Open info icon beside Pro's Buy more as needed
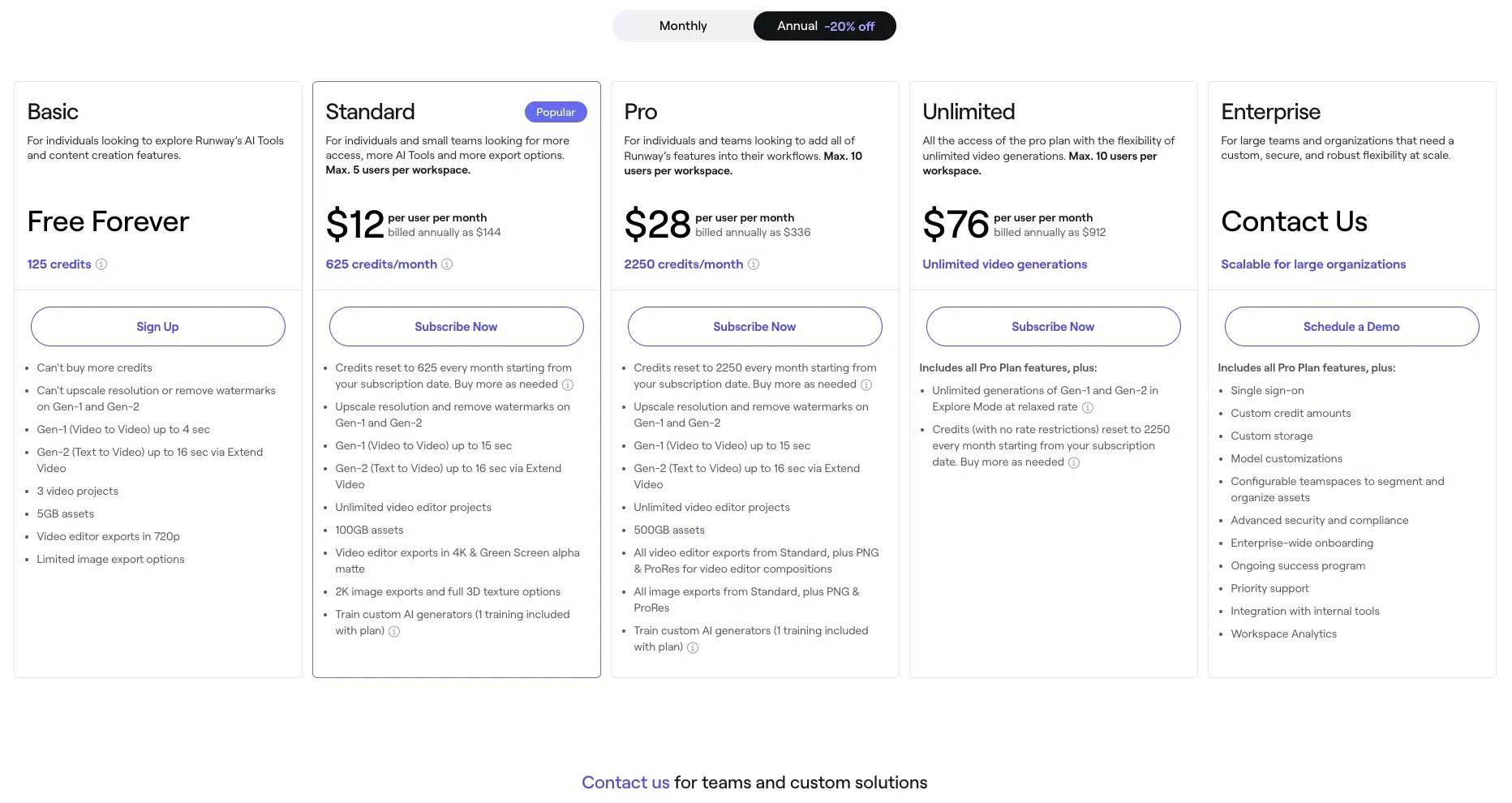Screen dimensions: 1512x803 [x=868, y=384]
